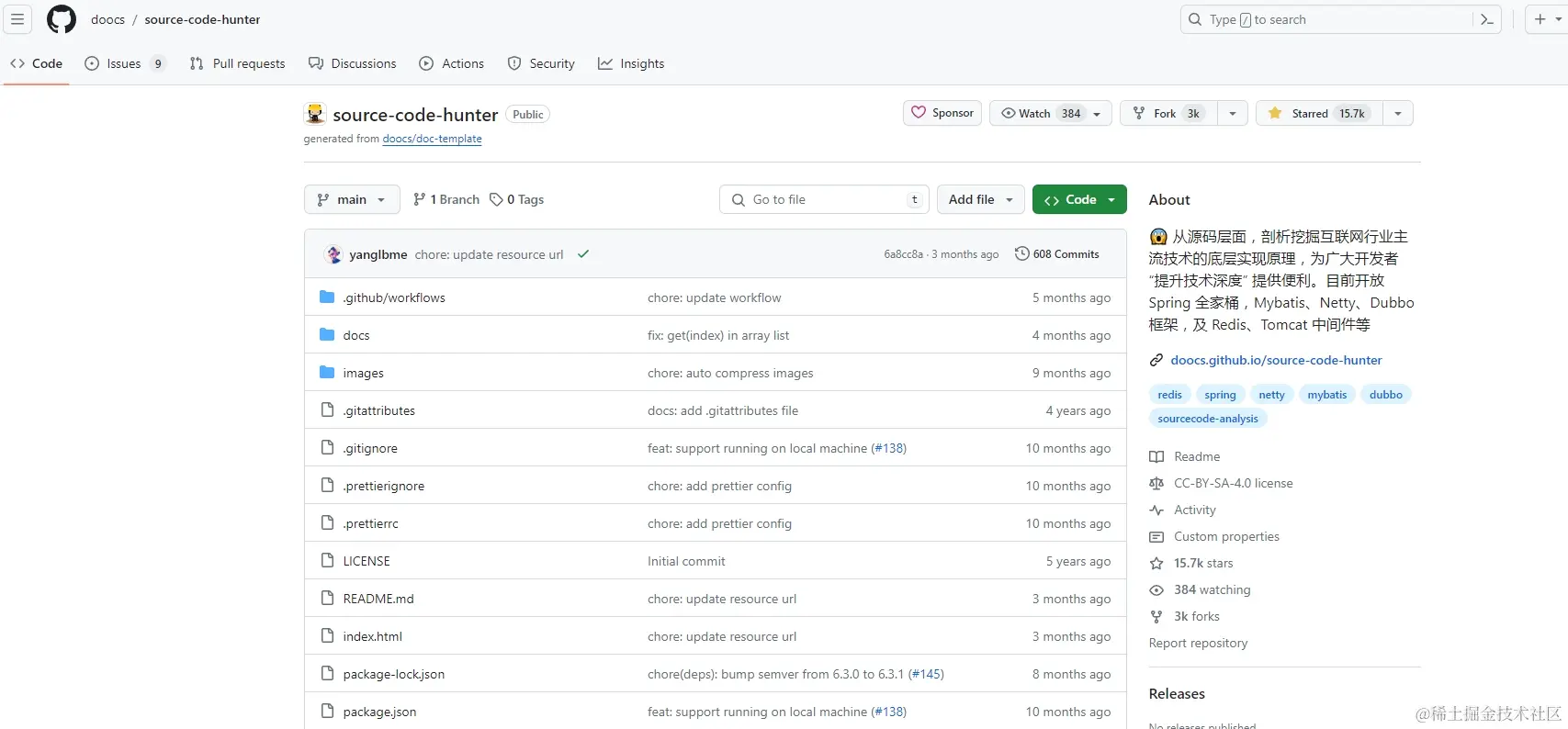This screenshot has height=729, width=1568.
Task: Open the main branch selector dropdown
Action: (352, 199)
